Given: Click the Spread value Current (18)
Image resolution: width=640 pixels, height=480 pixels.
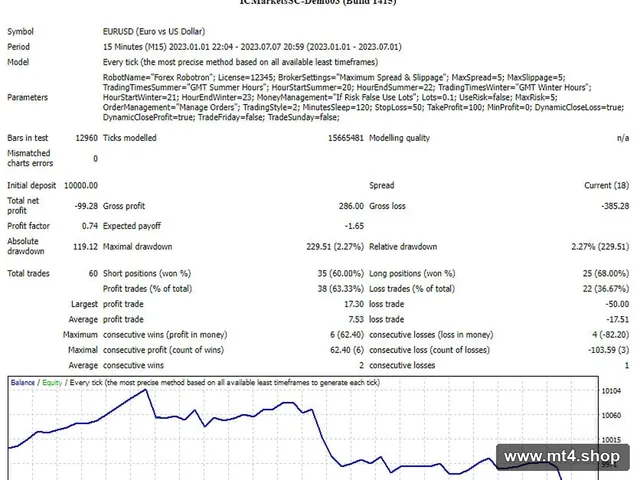Looking at the screenshot, I should click(607, 185).
